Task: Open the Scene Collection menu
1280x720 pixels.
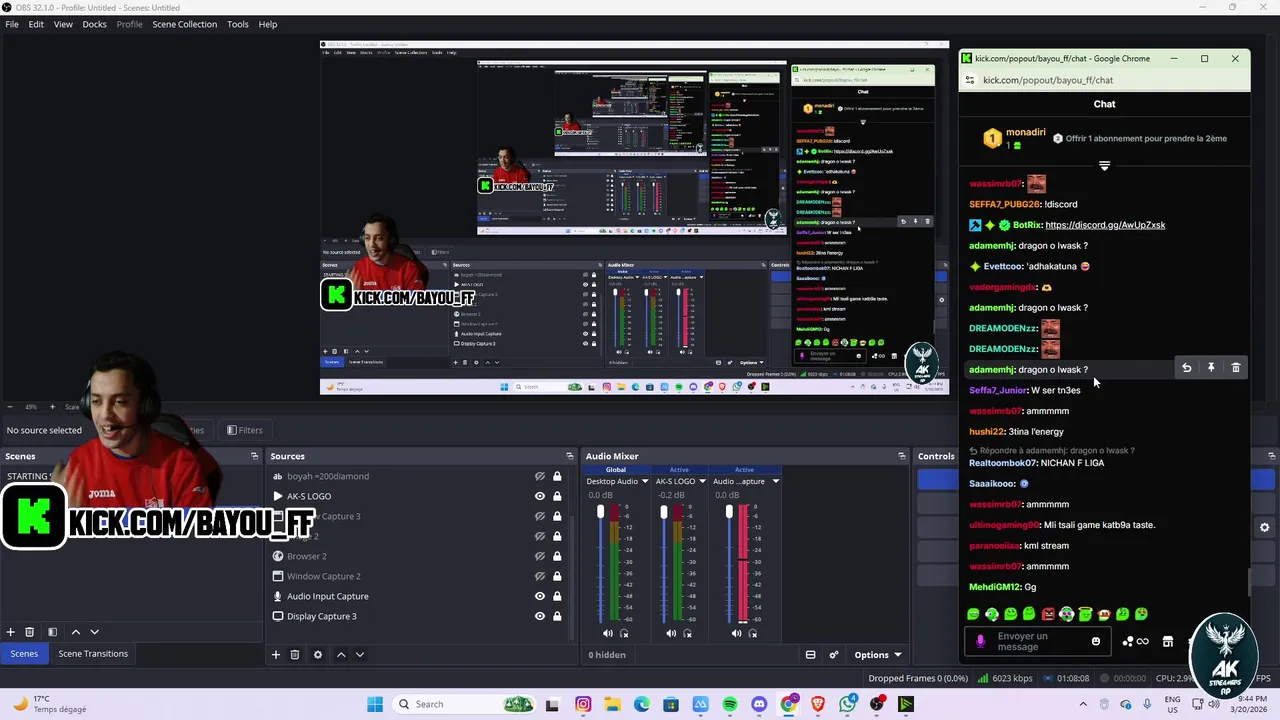Action: [185, 24]
